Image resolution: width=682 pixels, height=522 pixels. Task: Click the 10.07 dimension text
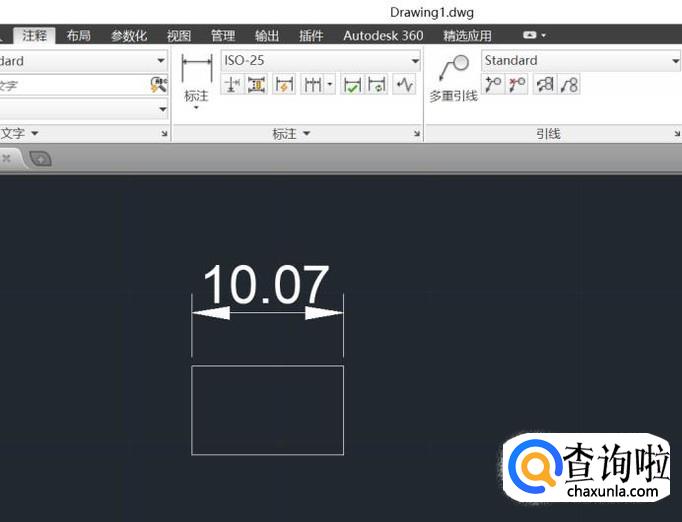click(265, 286)
